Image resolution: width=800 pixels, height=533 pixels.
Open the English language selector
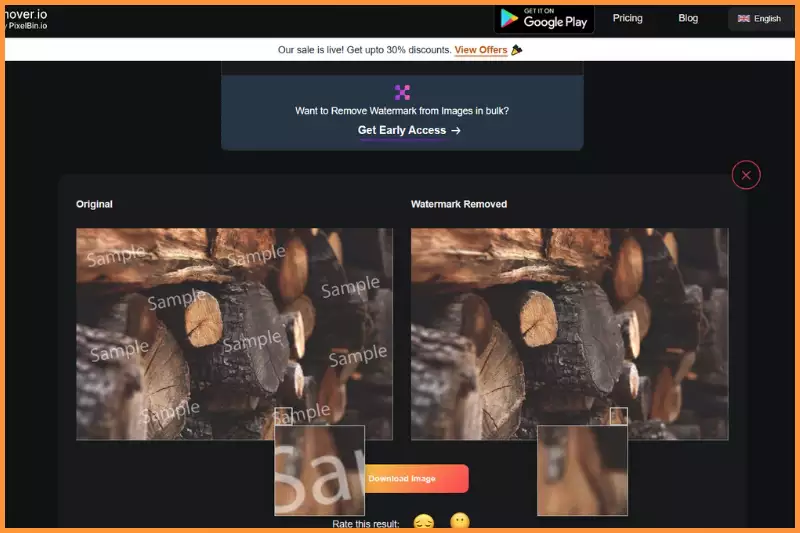click(760, 19)
